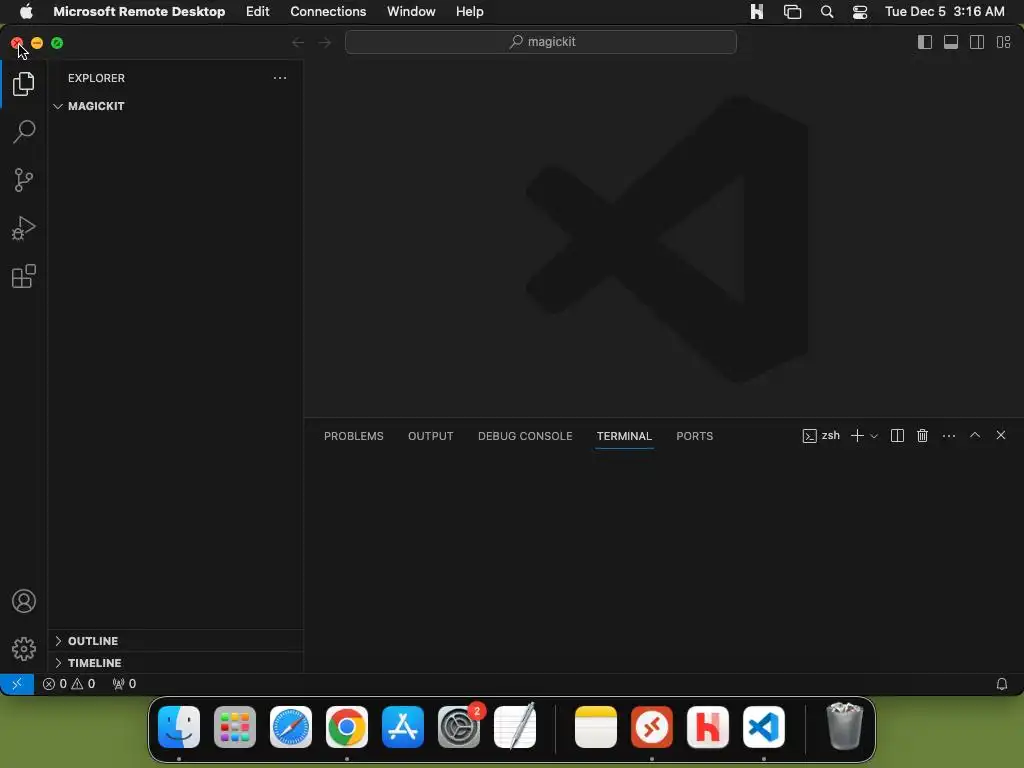The image size is (1024, 768).
Task: Toggle the secondary side bar layout icon
Action: (x=977, y=42)
